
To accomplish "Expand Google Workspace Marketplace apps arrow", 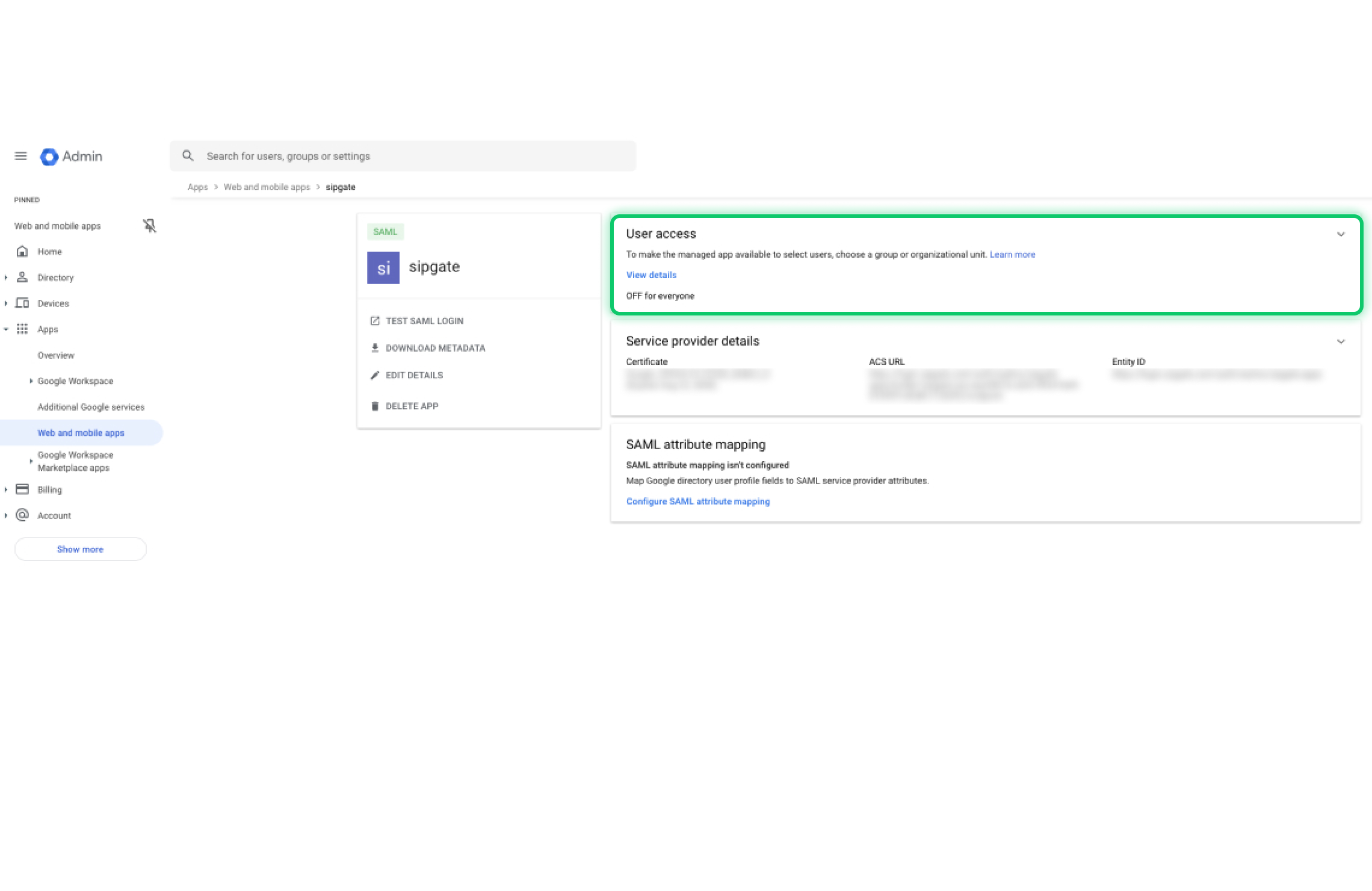I will 31,461.
